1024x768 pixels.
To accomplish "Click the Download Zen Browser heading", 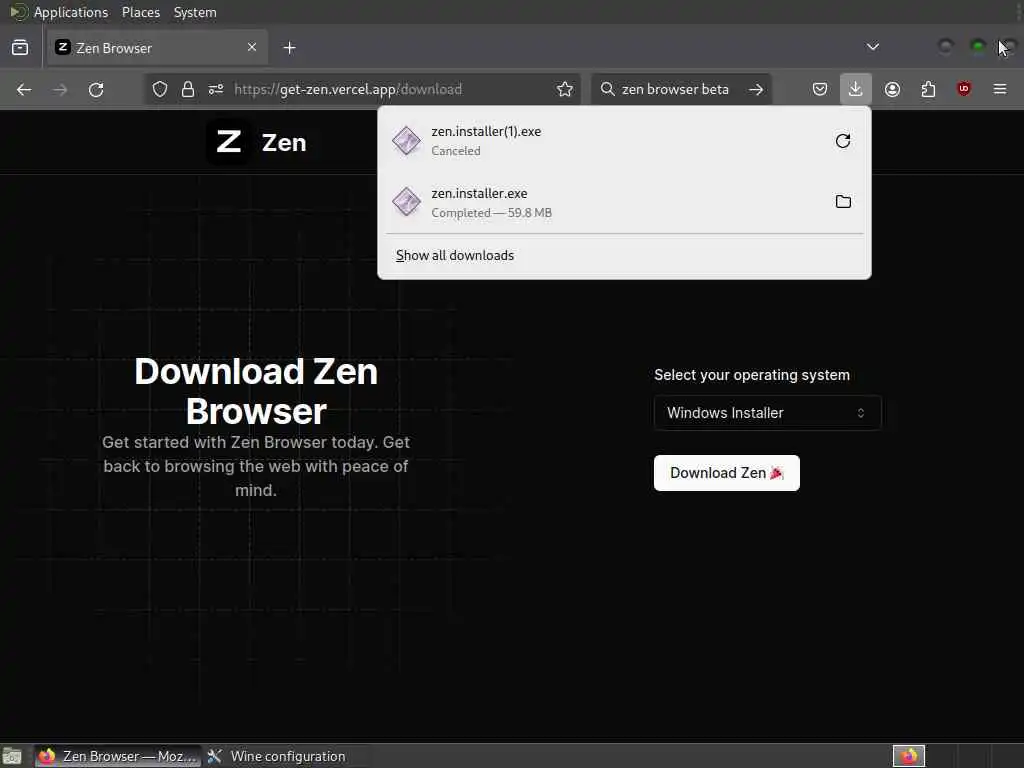I will tap(256, 391).
